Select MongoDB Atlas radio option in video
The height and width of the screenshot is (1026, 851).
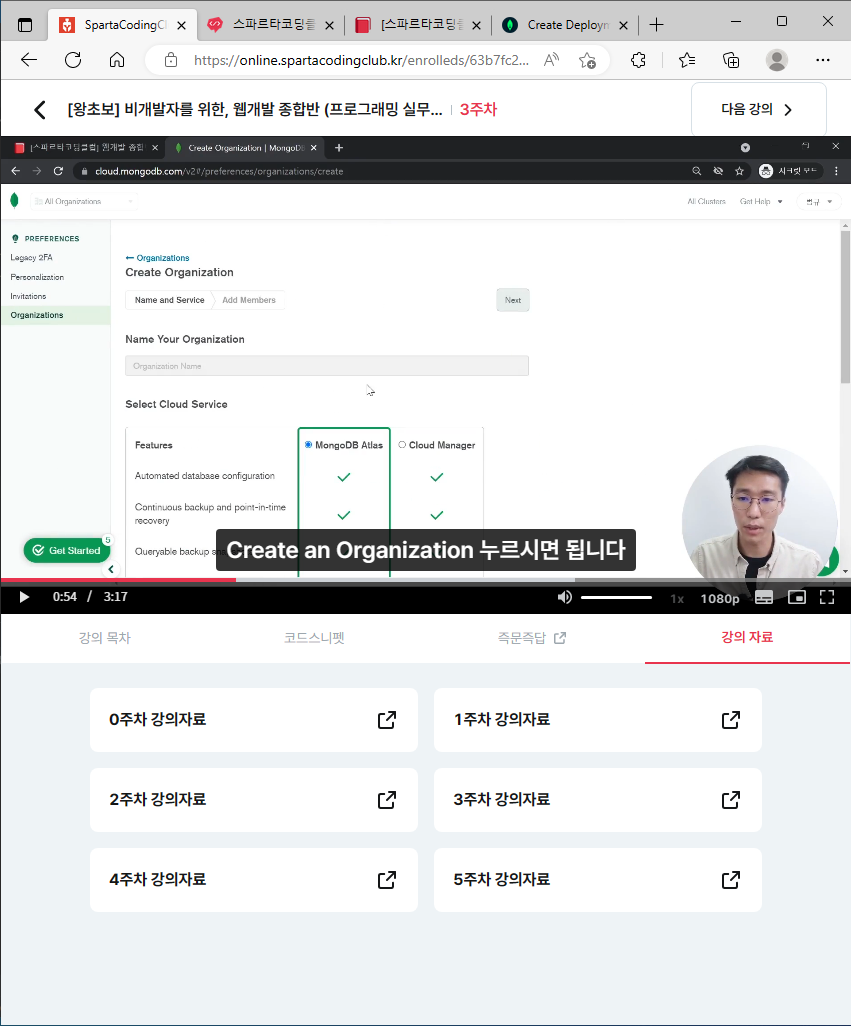pos(308,445)
